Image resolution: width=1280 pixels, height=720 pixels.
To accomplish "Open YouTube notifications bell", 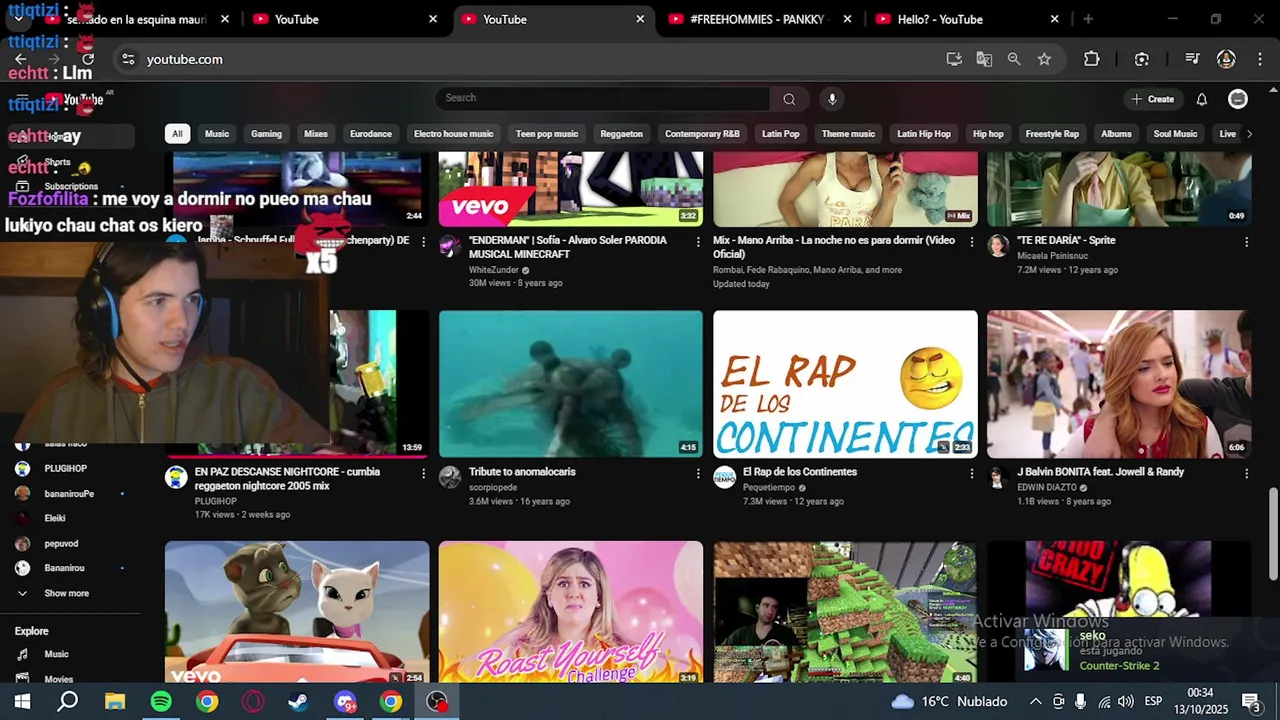I will click(1202, 99).
